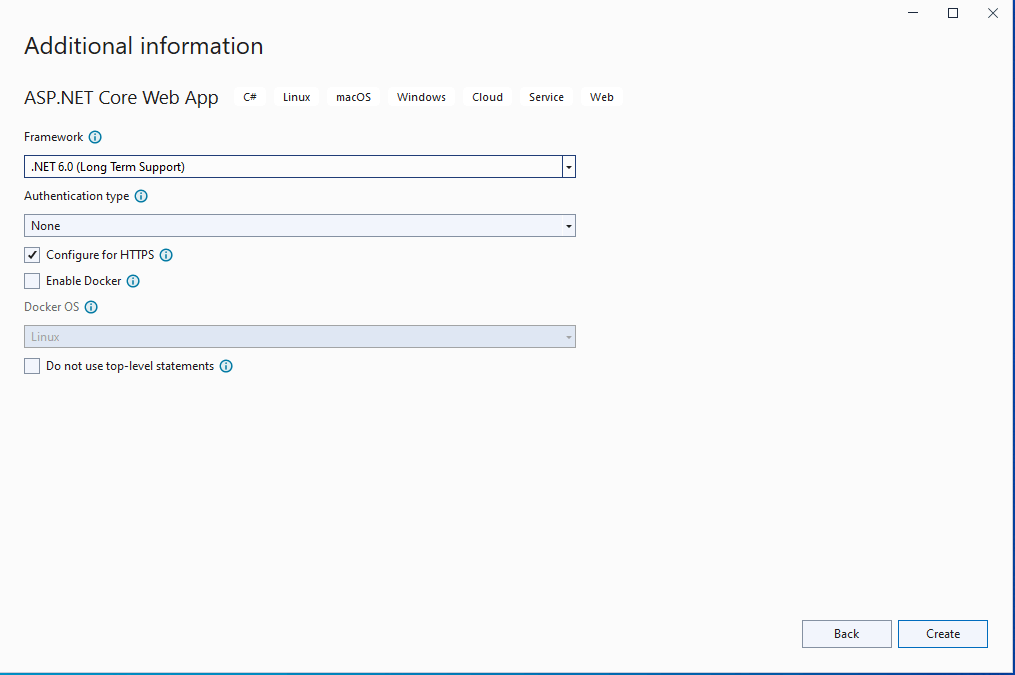Viewport: 1015px width, 675px height.
Task: Click the Framework info icon
Action: 95,137
